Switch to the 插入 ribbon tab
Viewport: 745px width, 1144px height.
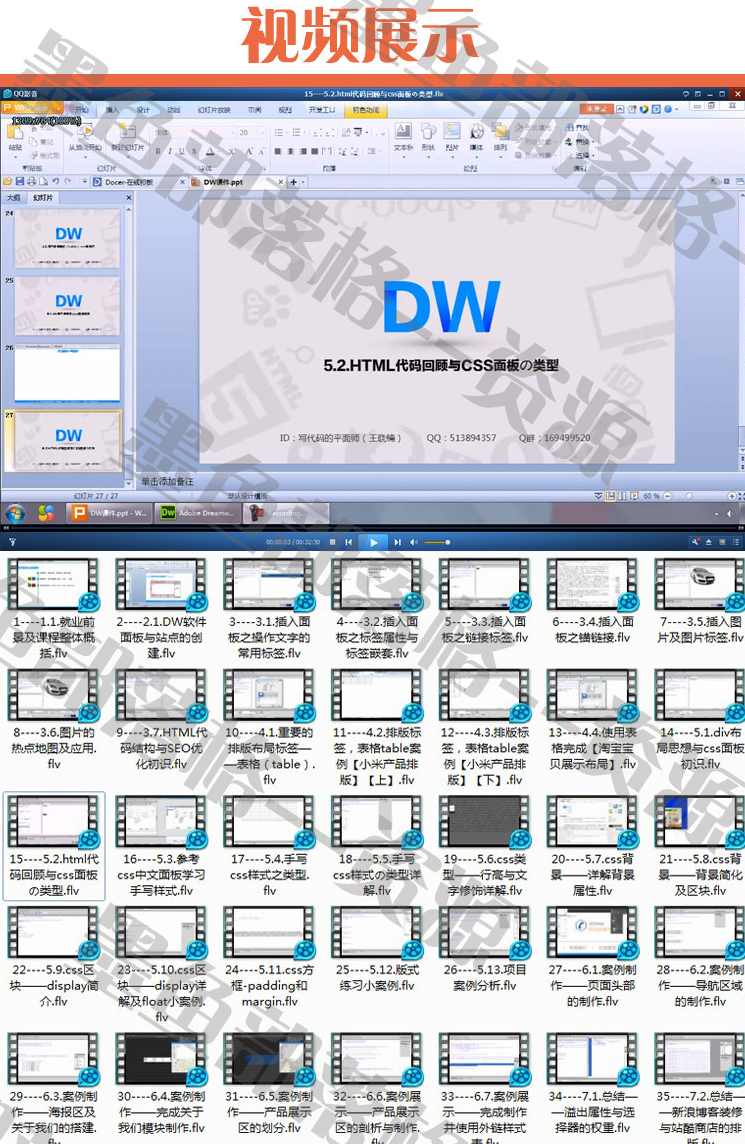(x=112, y=110)
